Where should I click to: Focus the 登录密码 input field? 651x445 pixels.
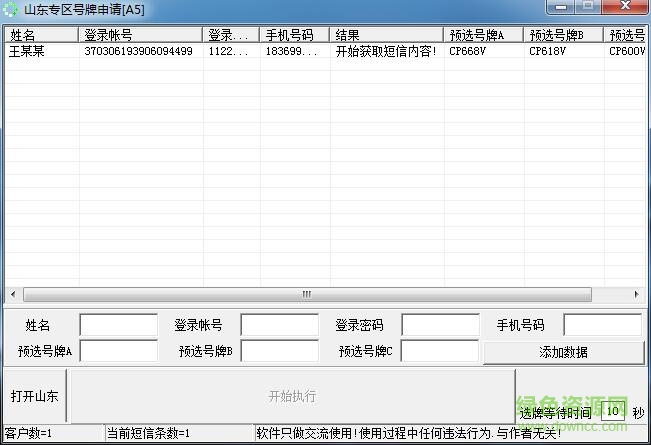click(x=440, y=325)
